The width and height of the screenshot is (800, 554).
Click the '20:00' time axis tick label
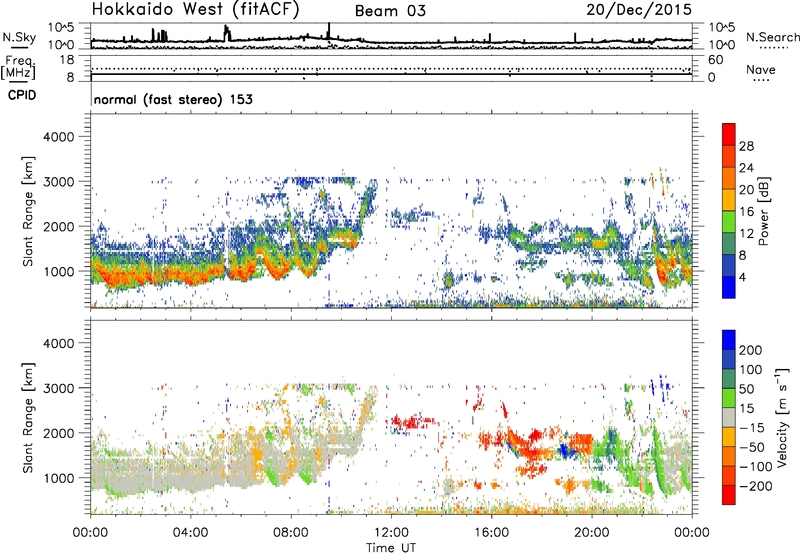click(x=592, y=533)
